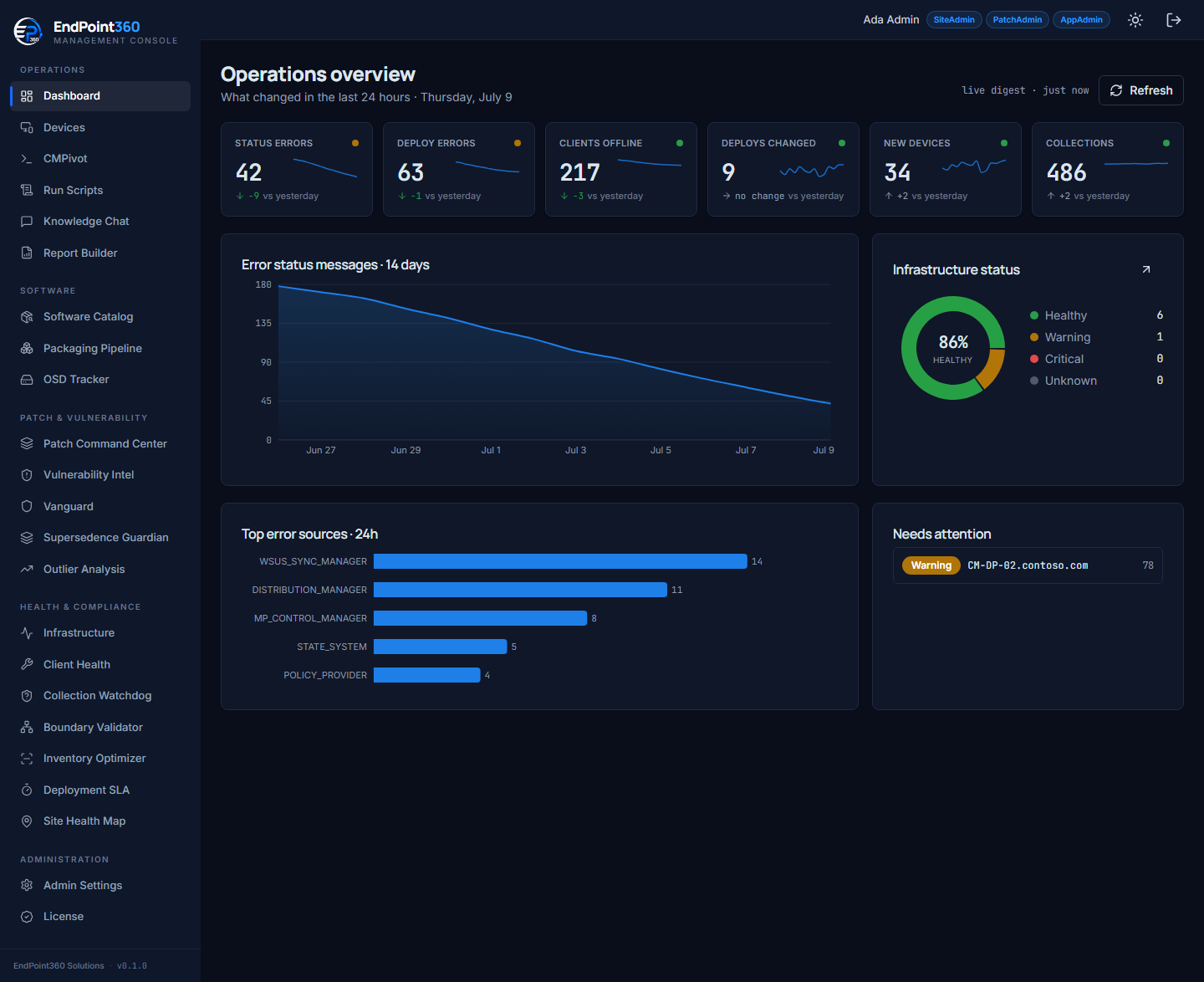Viewport: 1204px width, 982px height.
Task: Click the WSUS_SYNC_MANAGER bar
Action: tap(560, 561)
